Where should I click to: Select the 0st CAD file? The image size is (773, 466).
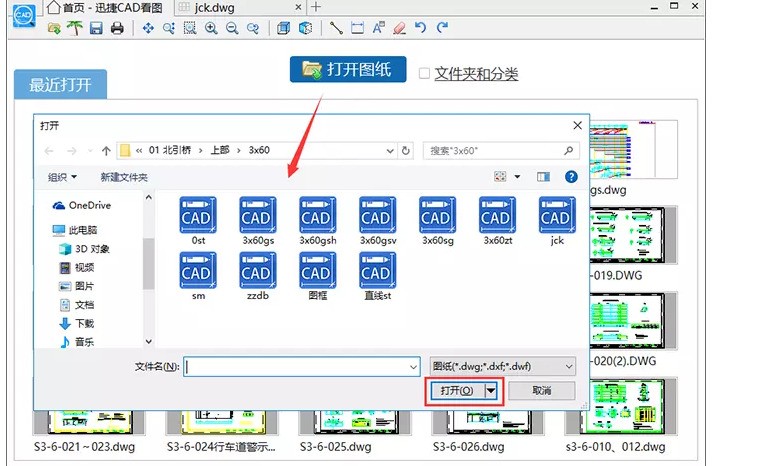coord(198,220)
